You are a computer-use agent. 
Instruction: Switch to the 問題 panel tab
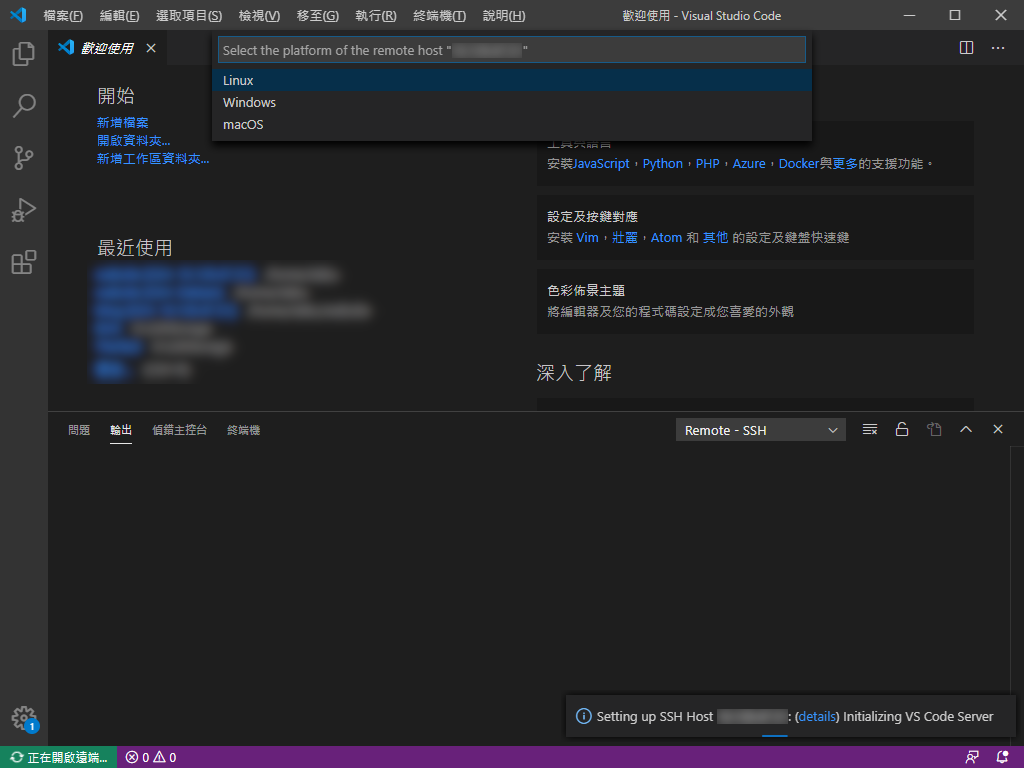(79, 430)
